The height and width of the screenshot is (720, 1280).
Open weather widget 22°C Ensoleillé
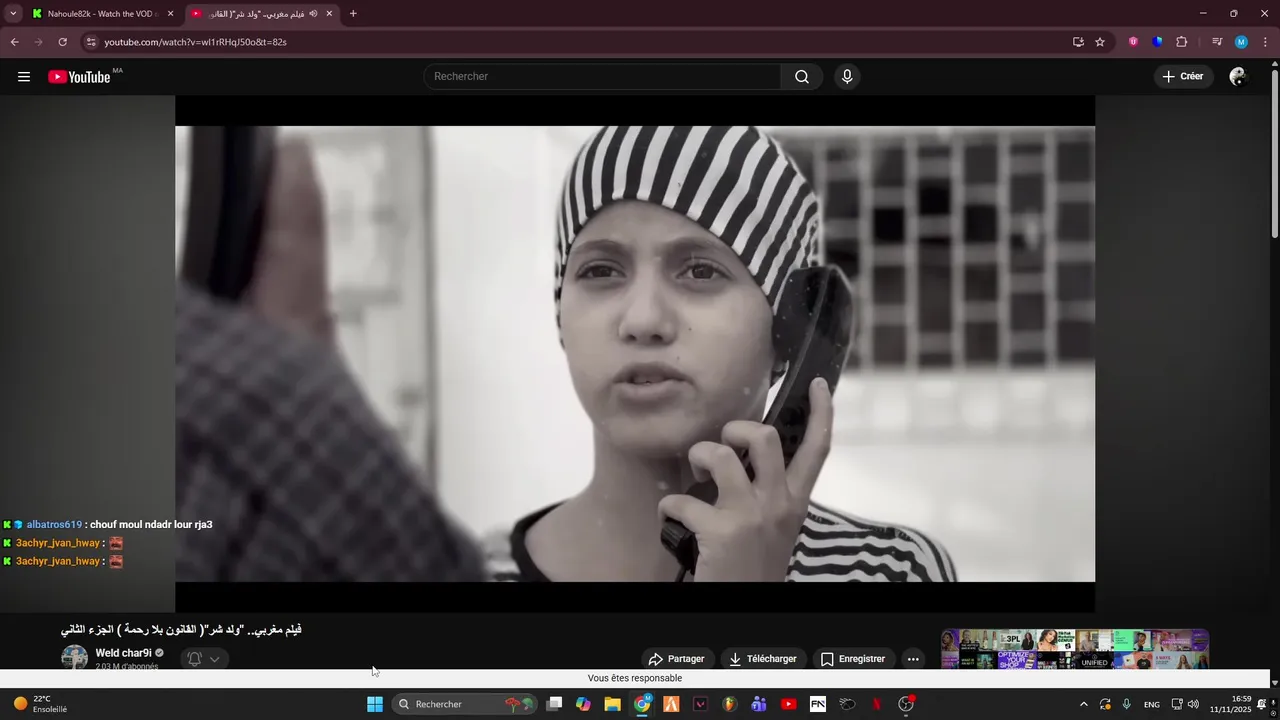tap(40, 704)
